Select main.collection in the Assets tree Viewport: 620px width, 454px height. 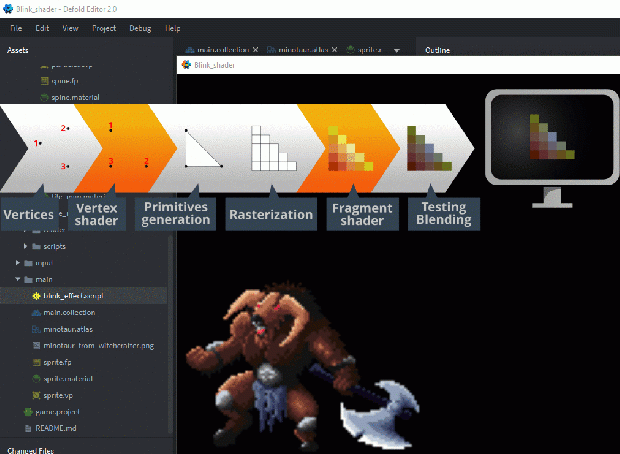pos(69,312)
